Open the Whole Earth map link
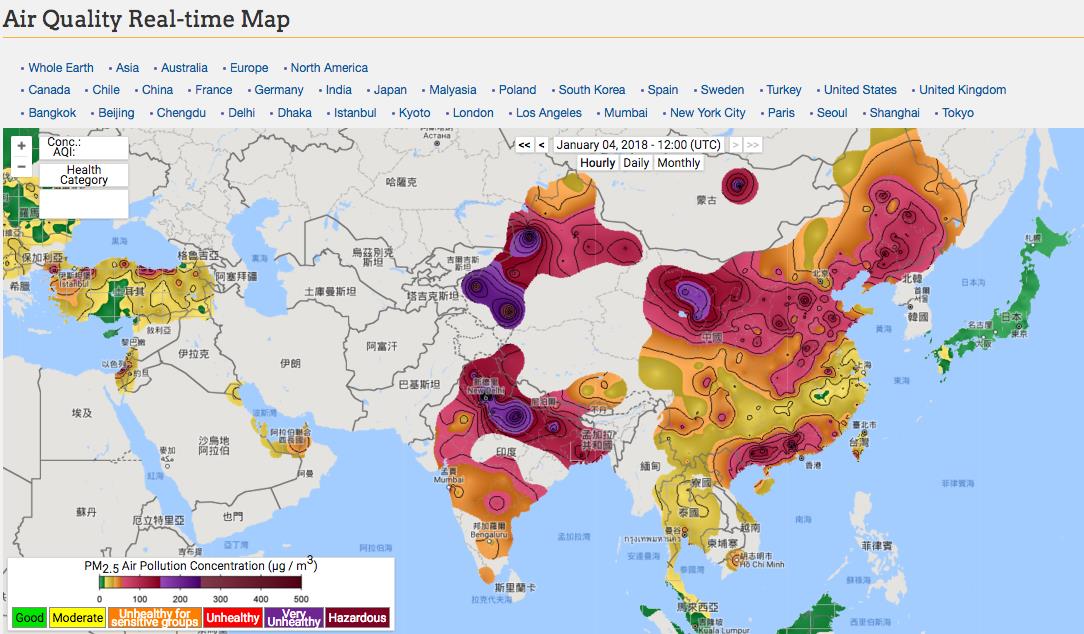The height and width of the screenshot is (634, 1084). tap(61, 68)
